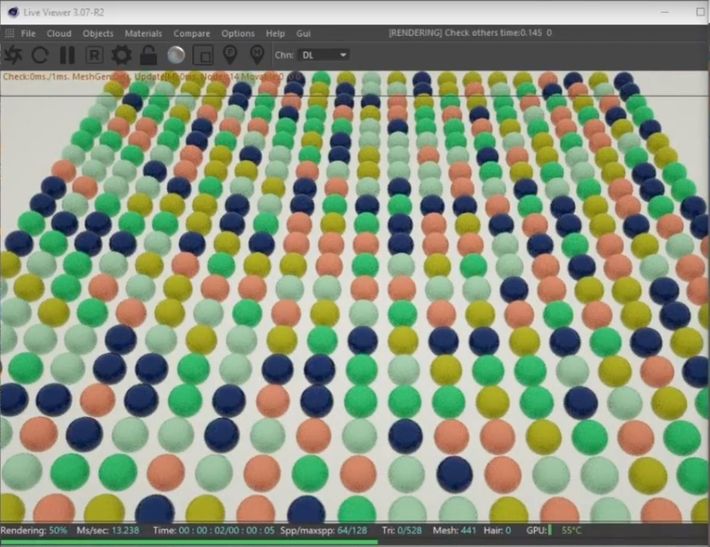Click the Time 00:00:02/00:00:05 readout

[214, 530]
